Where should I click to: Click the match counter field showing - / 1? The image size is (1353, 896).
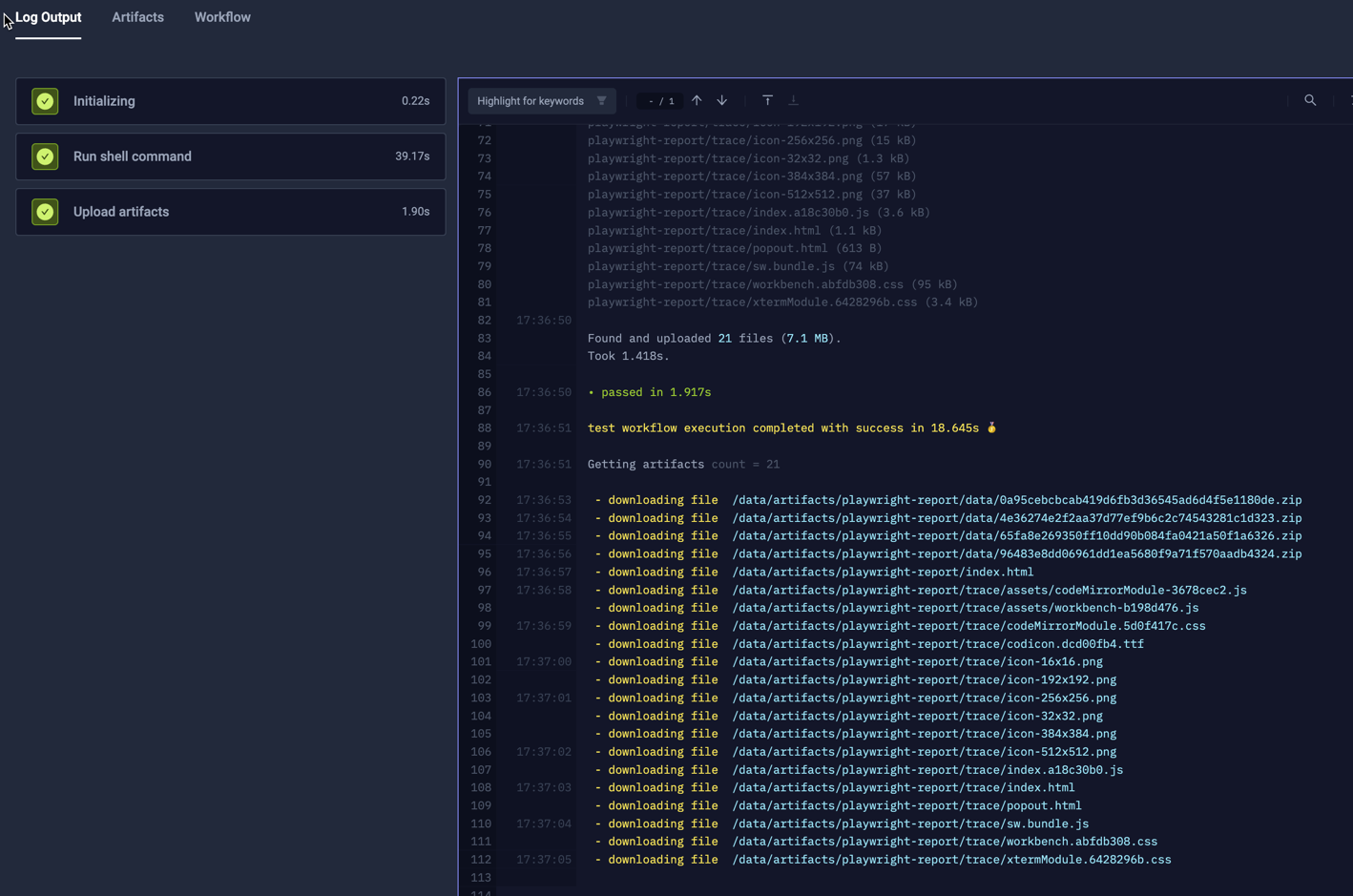(x=659, y=99)
